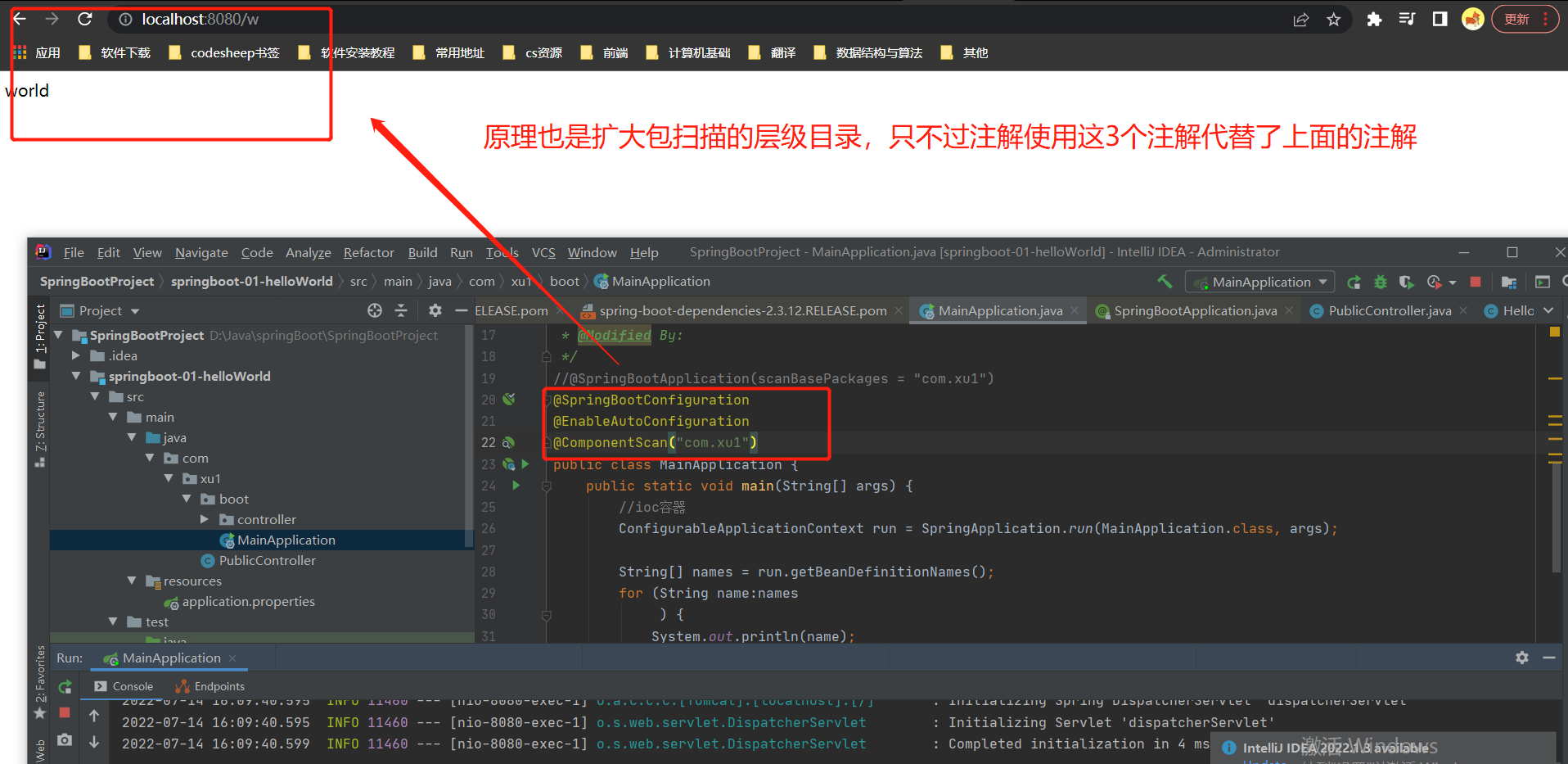Collapse the src folder

coord(95,396)
